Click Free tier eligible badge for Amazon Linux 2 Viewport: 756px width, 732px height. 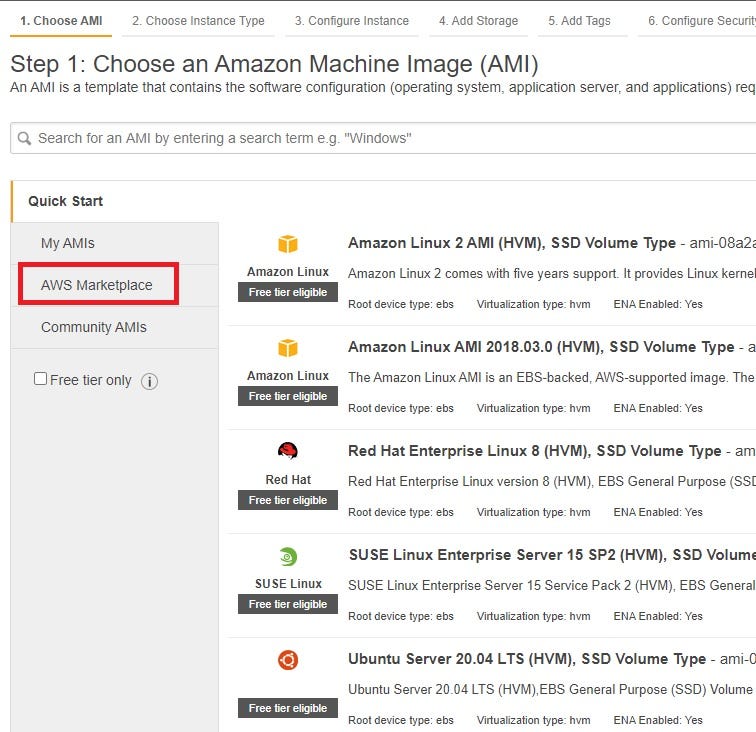coord(288,292)
